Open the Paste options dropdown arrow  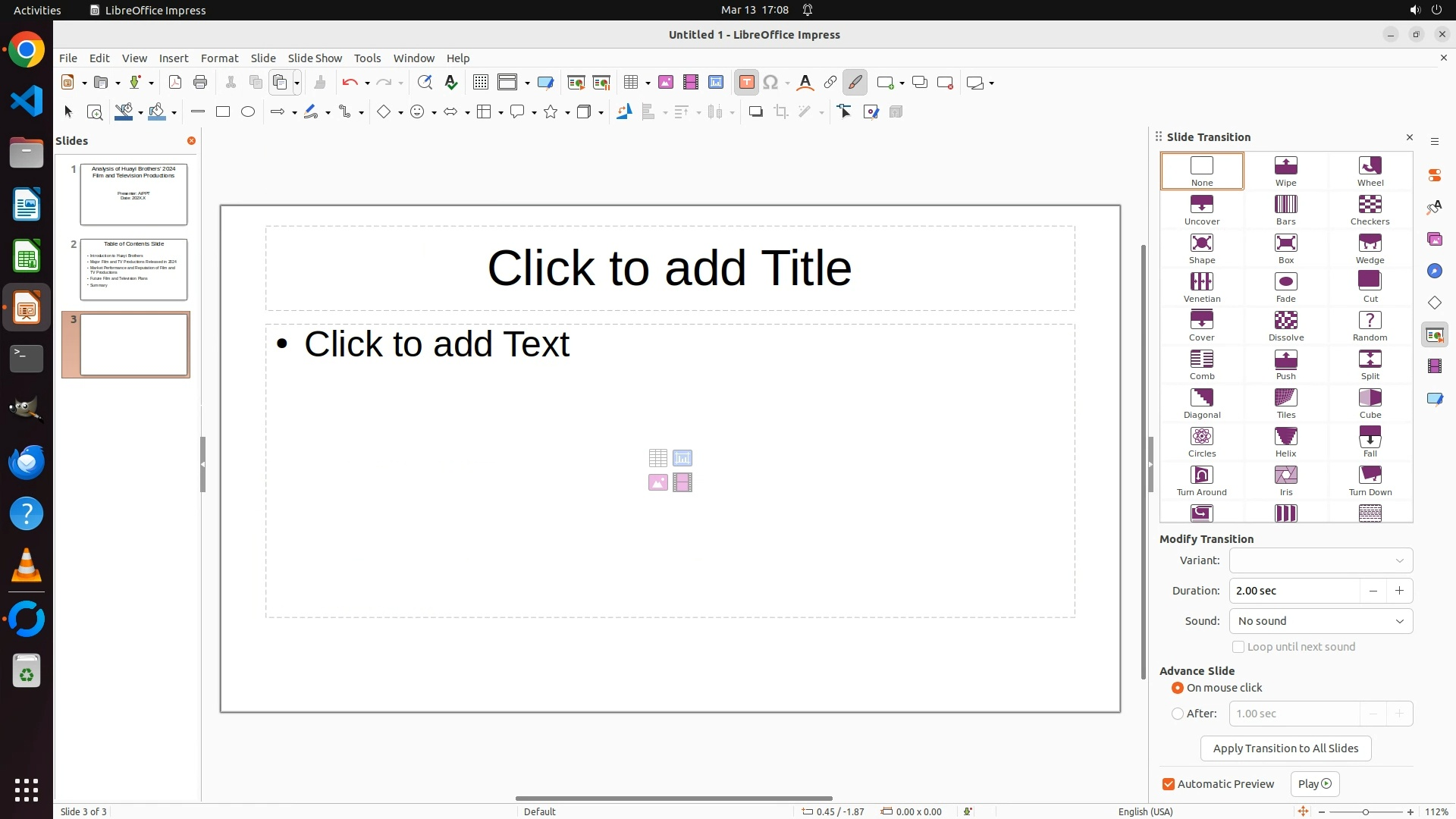coord(297,83)
